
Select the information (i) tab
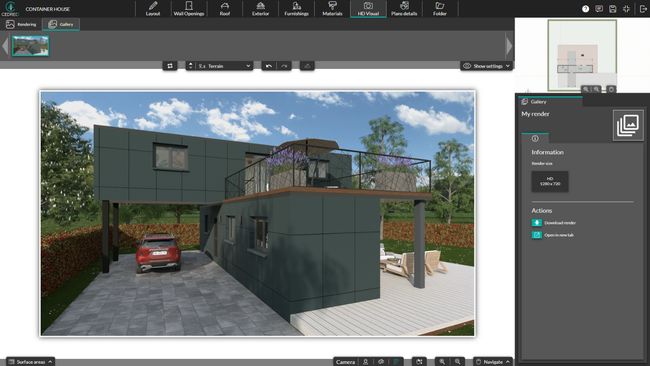coord(535,138)
